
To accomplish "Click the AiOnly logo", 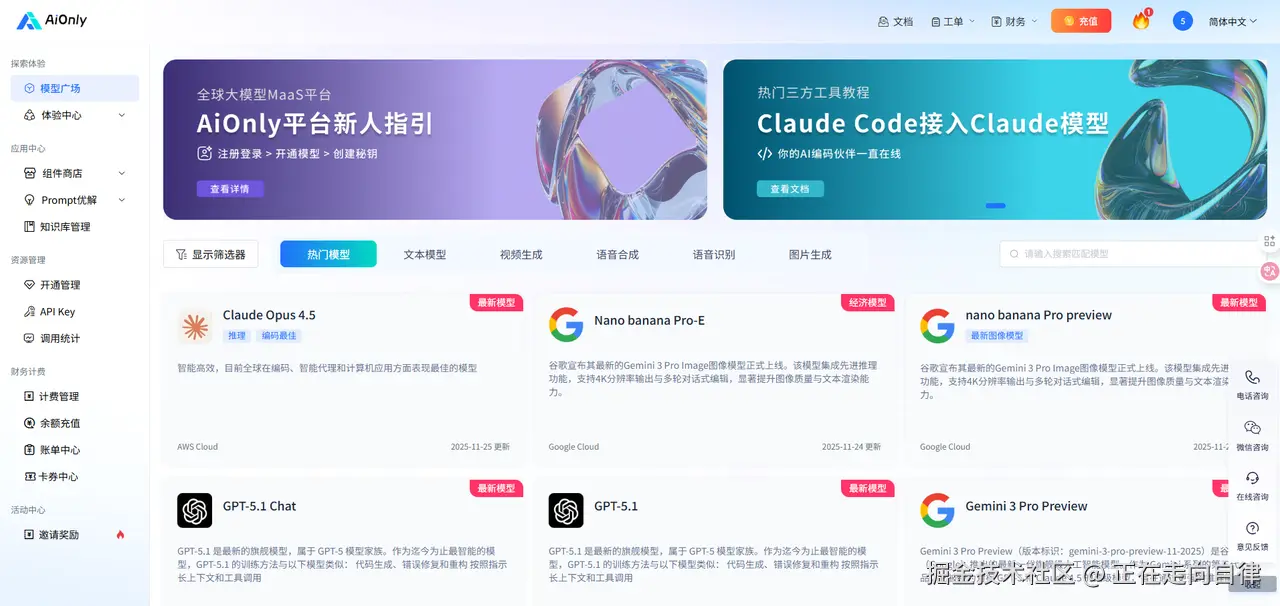I will click(x=53, y=20).
